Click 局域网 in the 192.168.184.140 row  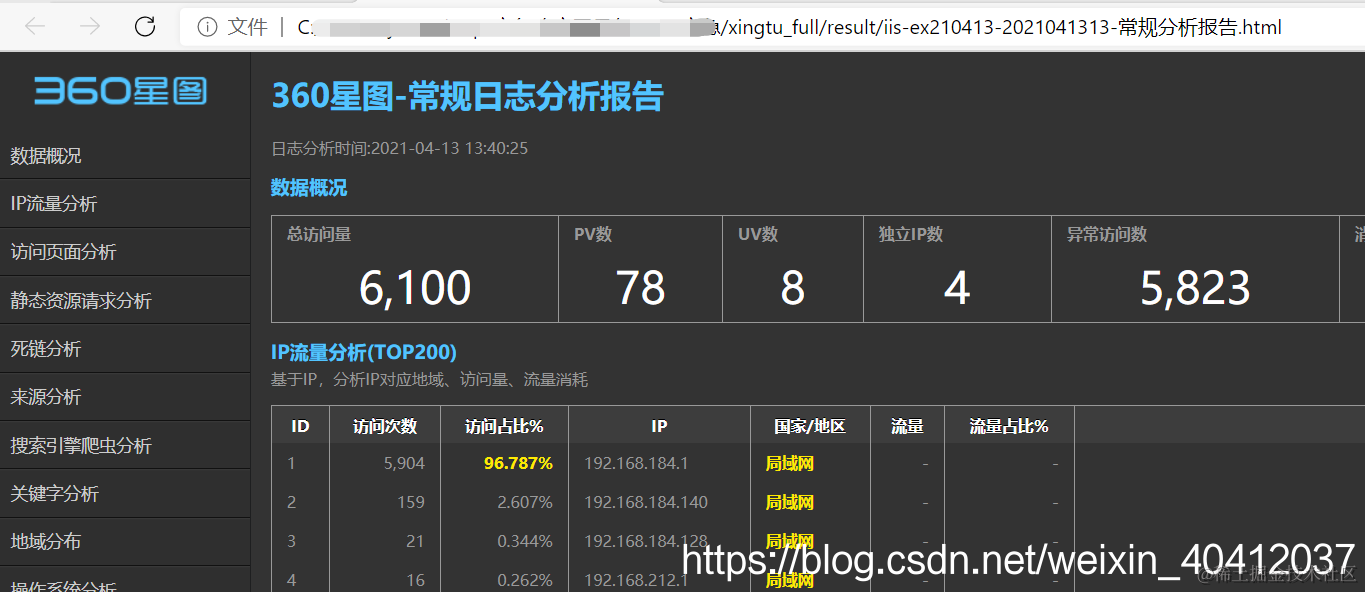(x=790, y=502)
